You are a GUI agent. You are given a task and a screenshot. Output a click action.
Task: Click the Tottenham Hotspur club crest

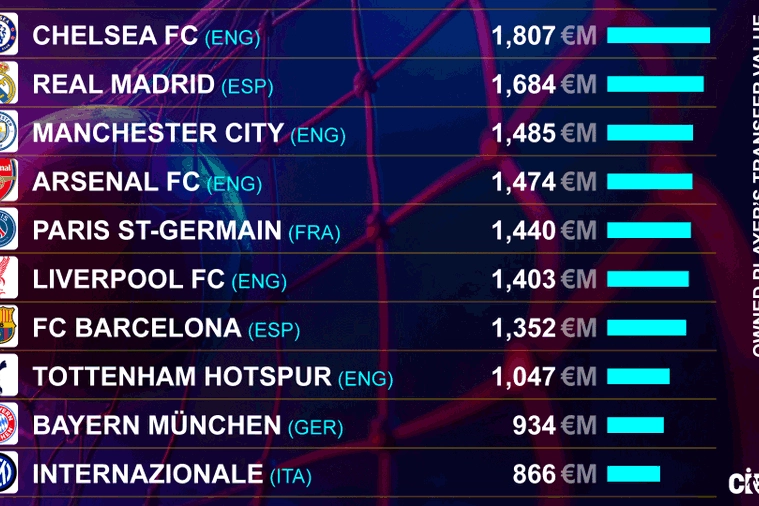pos(8,376)
